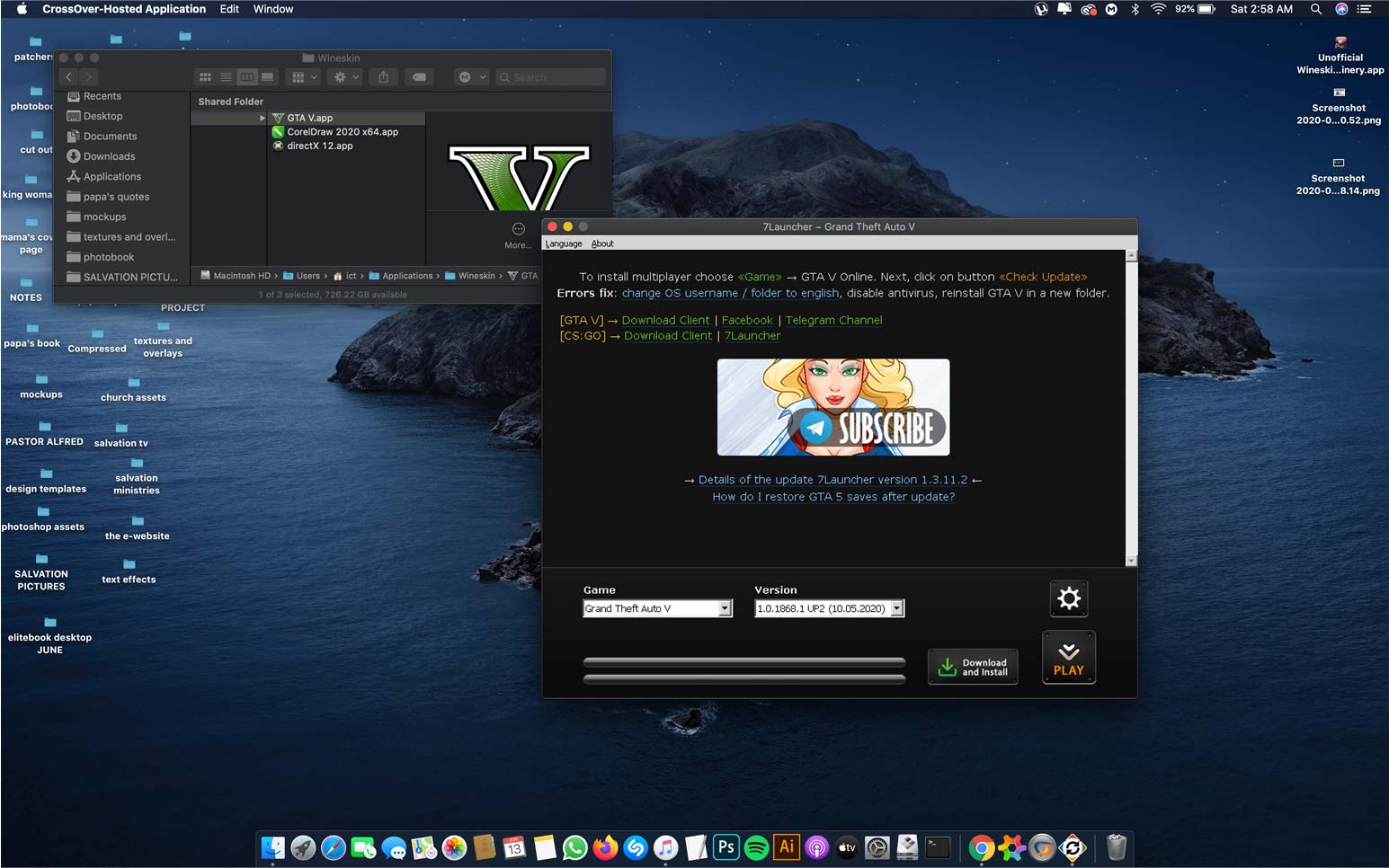Click the Bluetooth icon in the menu bar
Viewport: 1389px width, 868px height.
[x=1135, y=9]
